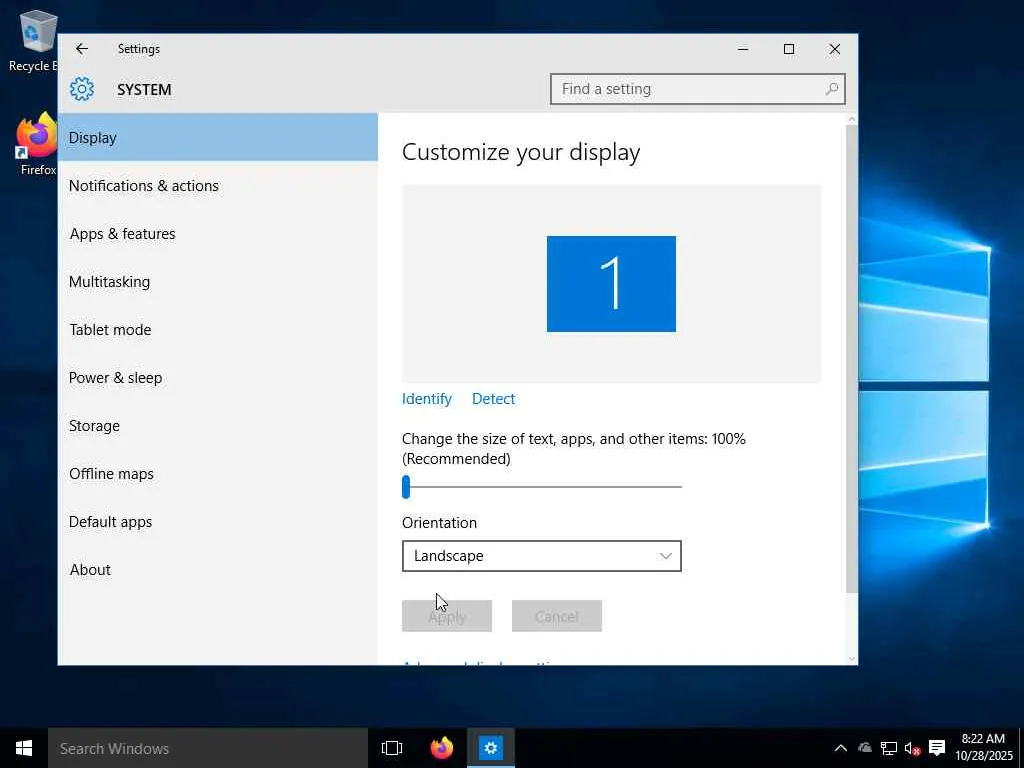Click the Settings taskbar icon
1024x768 pixels.
coord(490,748)
